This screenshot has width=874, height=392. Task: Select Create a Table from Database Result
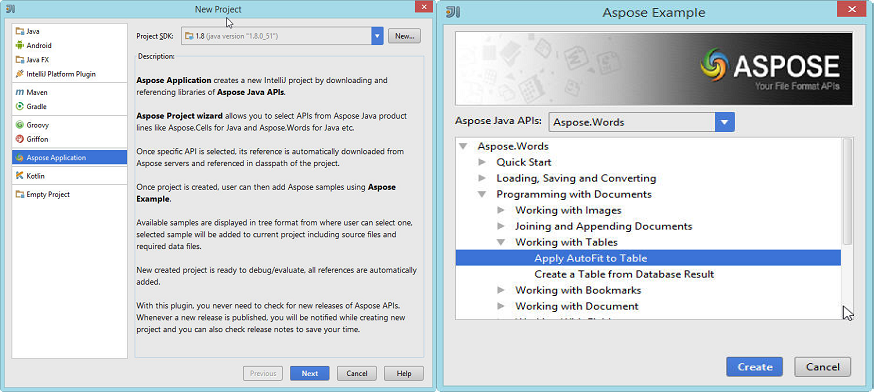(624, 274)
